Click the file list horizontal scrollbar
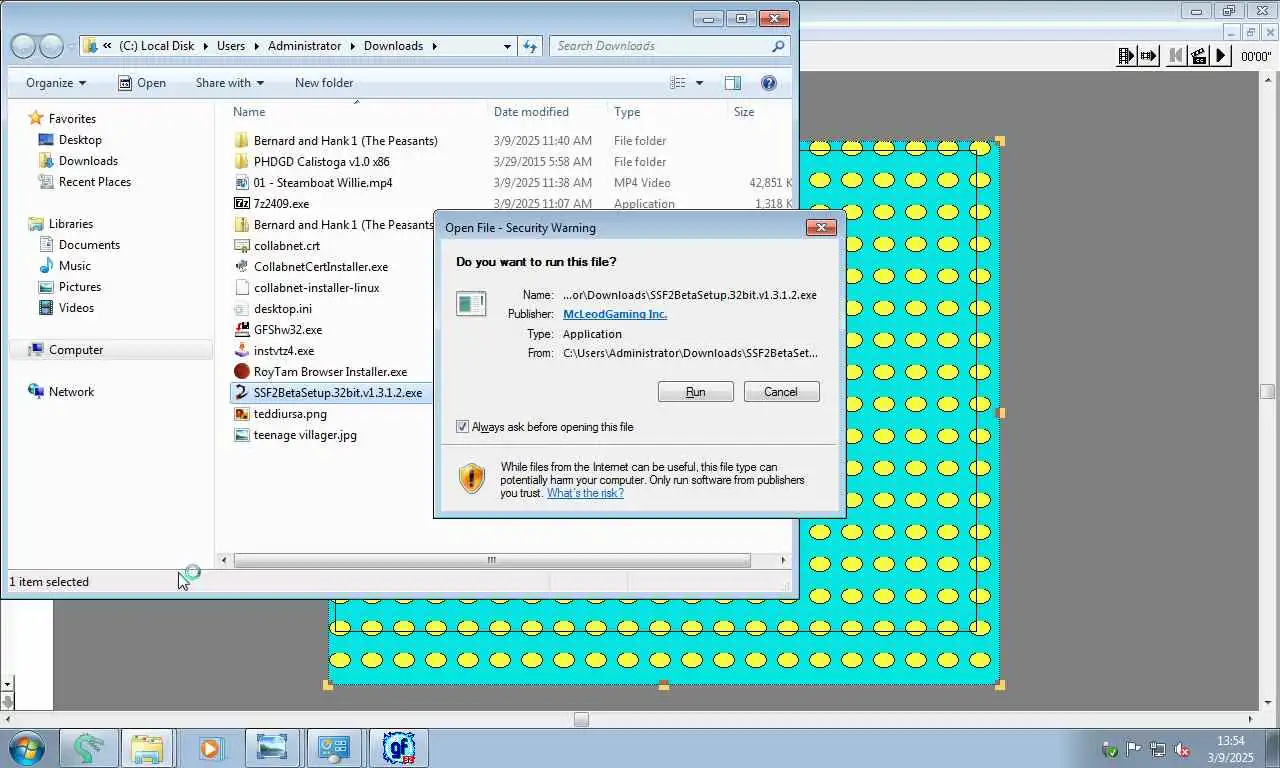The height and width of the screenshot is (768, 1280). (x=491, y=560)
